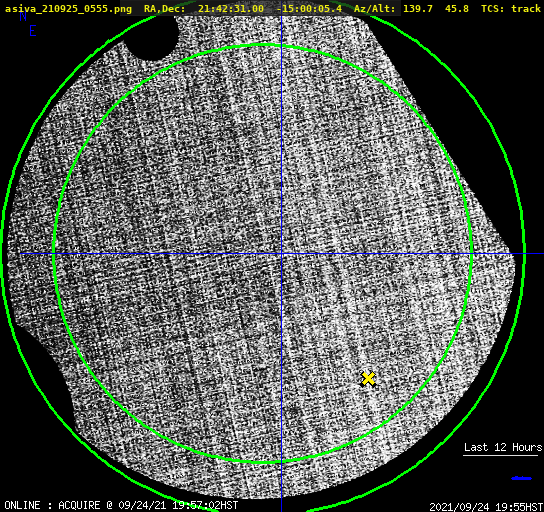
Task: Click the small blue dash under Last 12 Hours
Action: pyautogui.click(x=521, y=478)
